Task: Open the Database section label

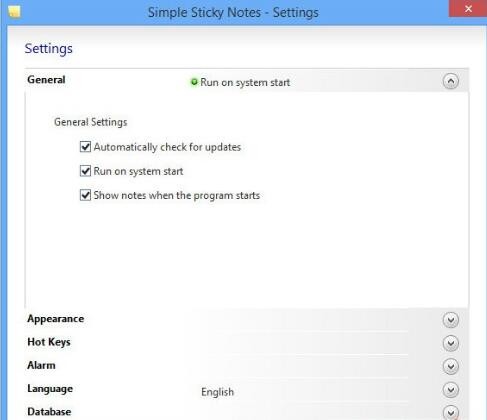Action: (x=49, y=412)
